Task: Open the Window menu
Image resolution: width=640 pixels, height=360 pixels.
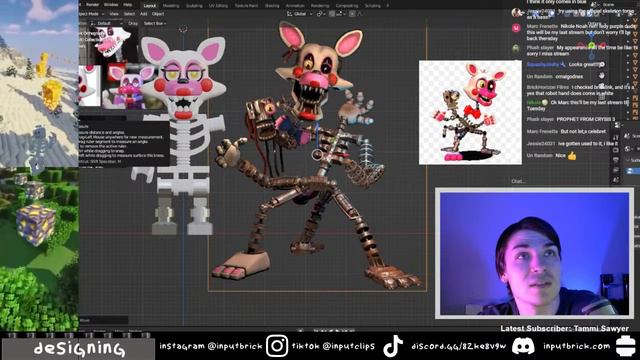Action: point(111,5)
